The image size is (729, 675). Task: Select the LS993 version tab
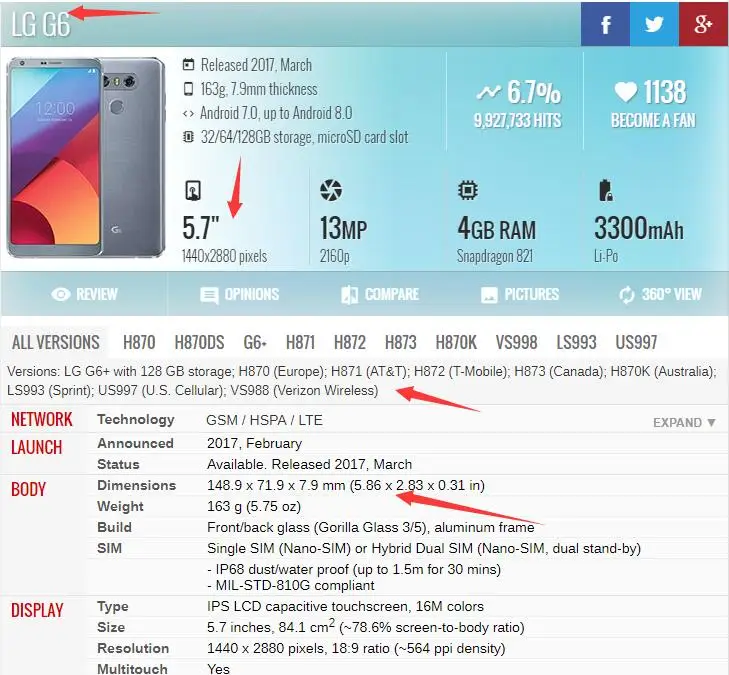point(577,343)
